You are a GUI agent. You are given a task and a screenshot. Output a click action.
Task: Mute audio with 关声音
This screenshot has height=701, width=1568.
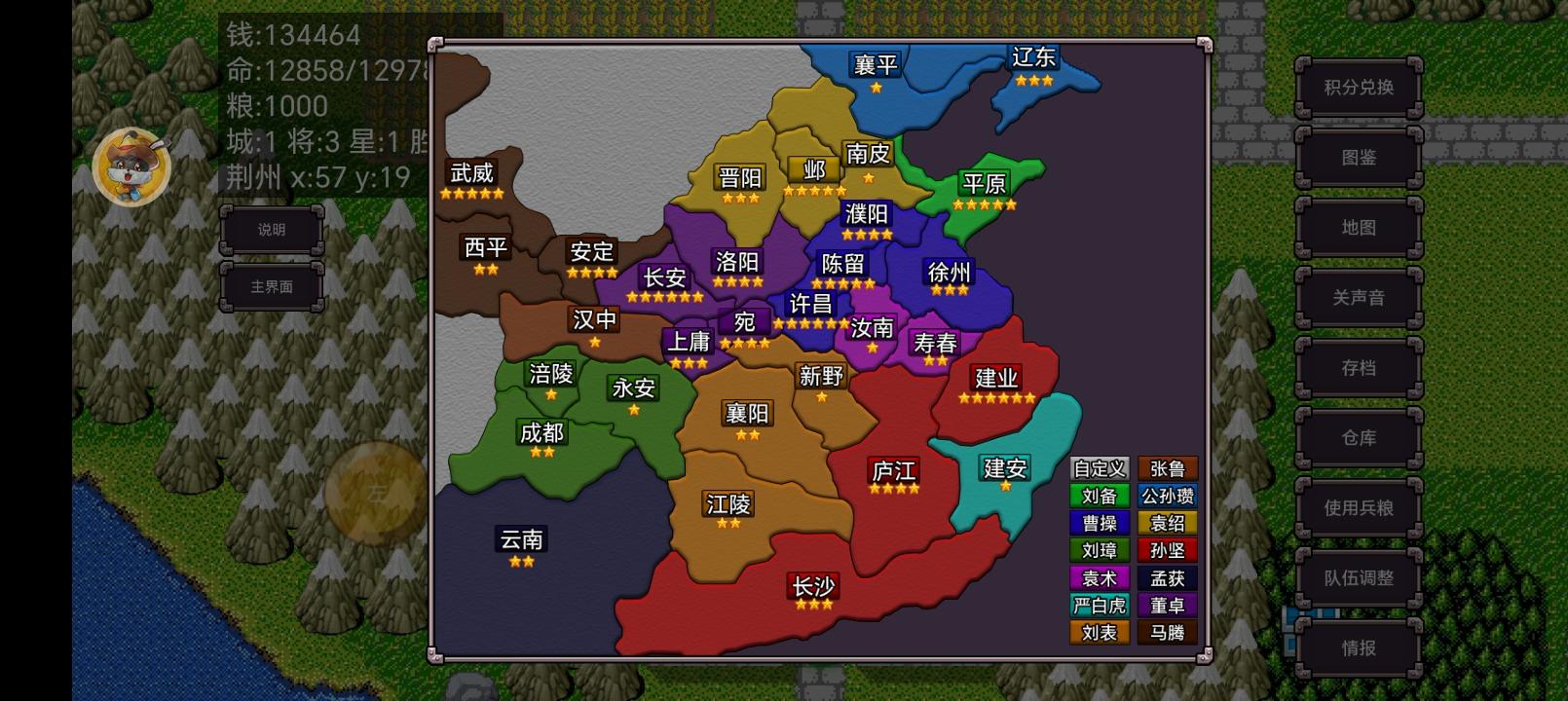[x=1359, y=298]
